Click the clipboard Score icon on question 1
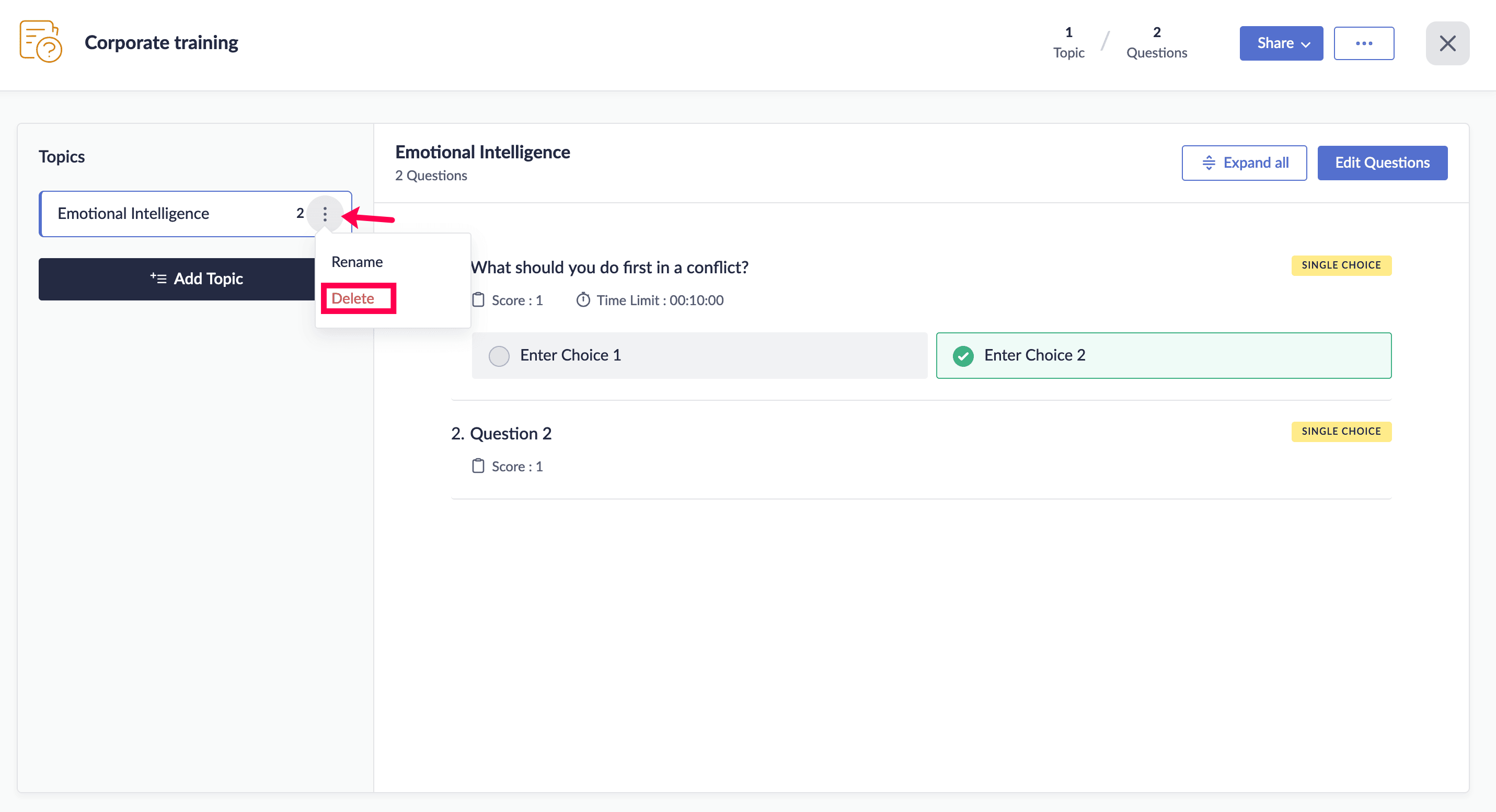Viewport: 1496px width, 812px height. click(478, 300)
